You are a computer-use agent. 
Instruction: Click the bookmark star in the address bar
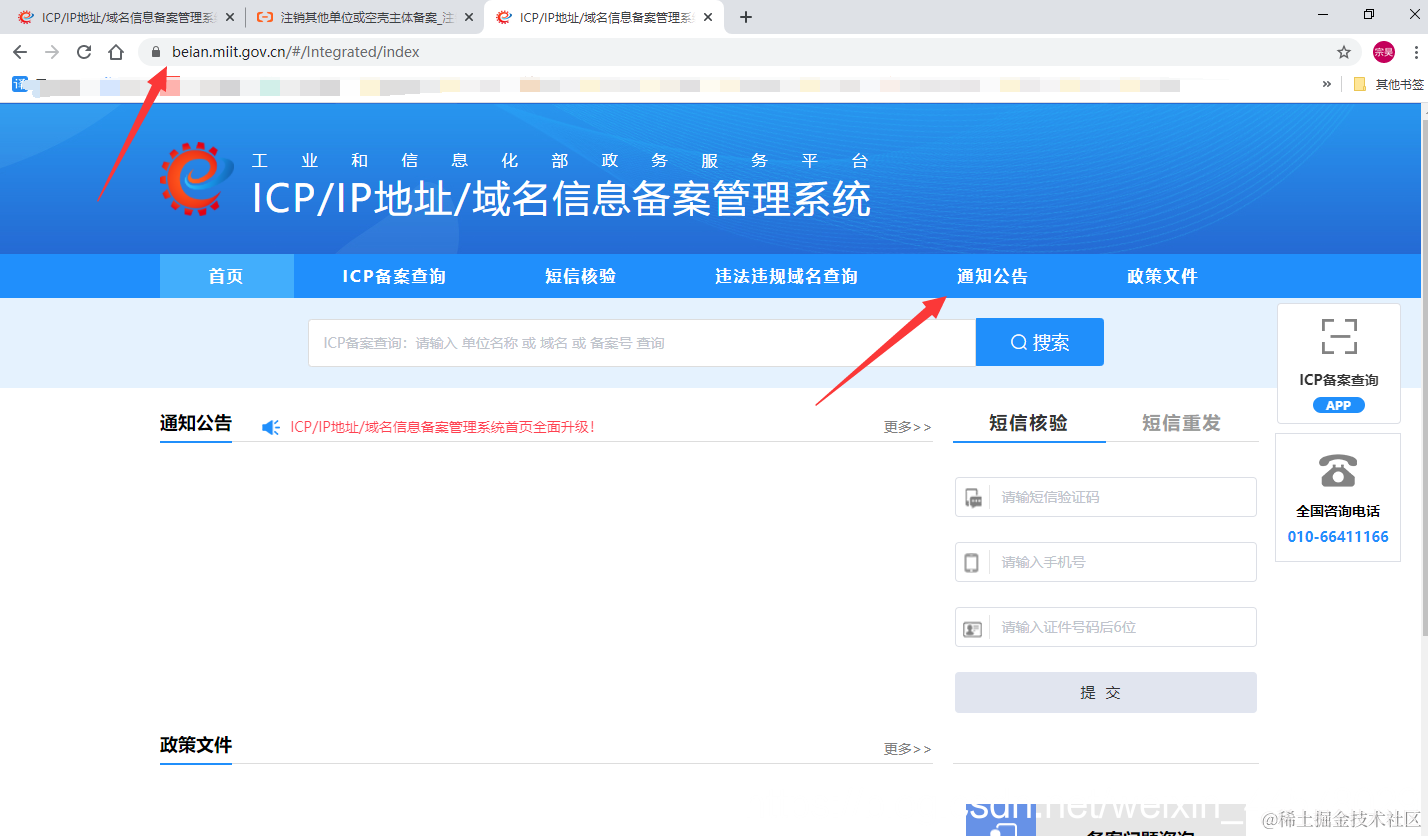1345,51
